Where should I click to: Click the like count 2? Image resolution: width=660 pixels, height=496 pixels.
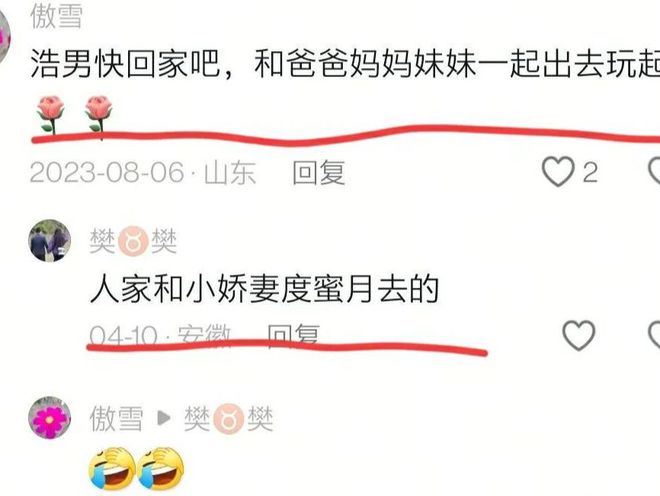point(590,172)
